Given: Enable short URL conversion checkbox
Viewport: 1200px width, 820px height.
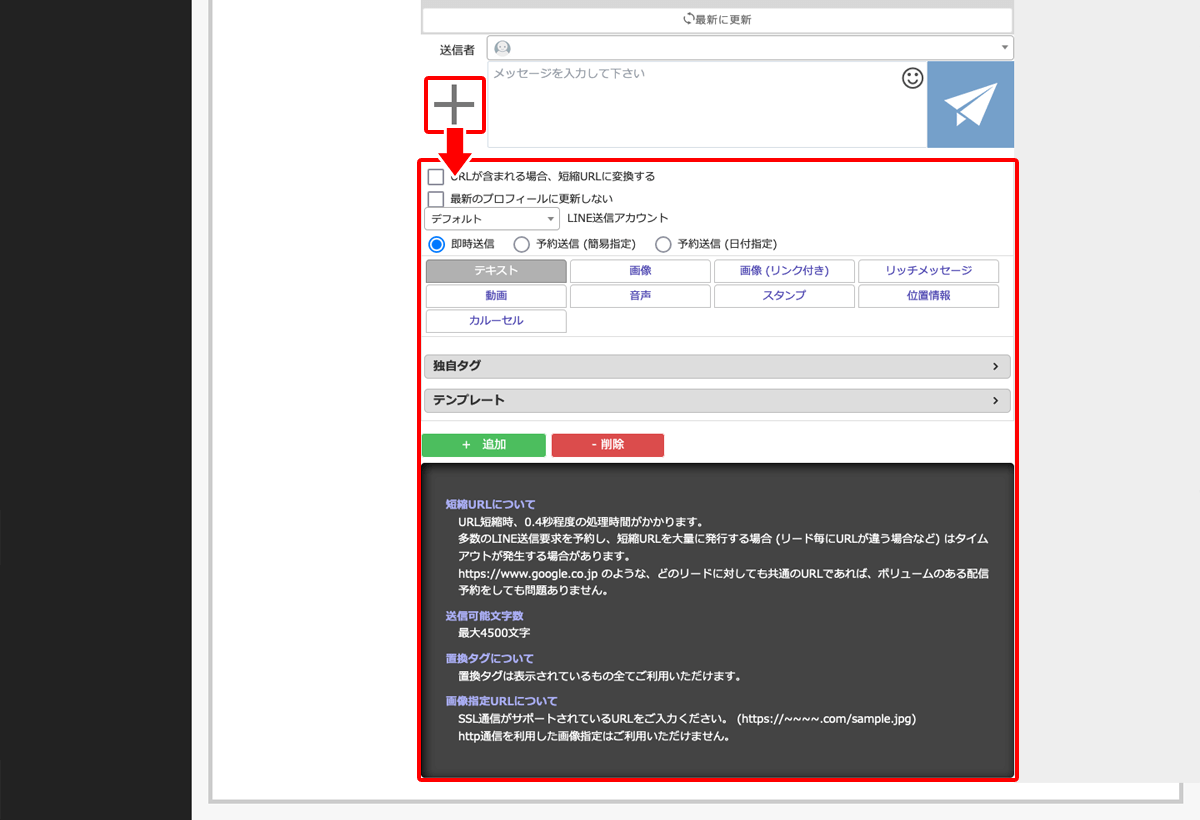Looking at the screenshot, I should [436, 177].
